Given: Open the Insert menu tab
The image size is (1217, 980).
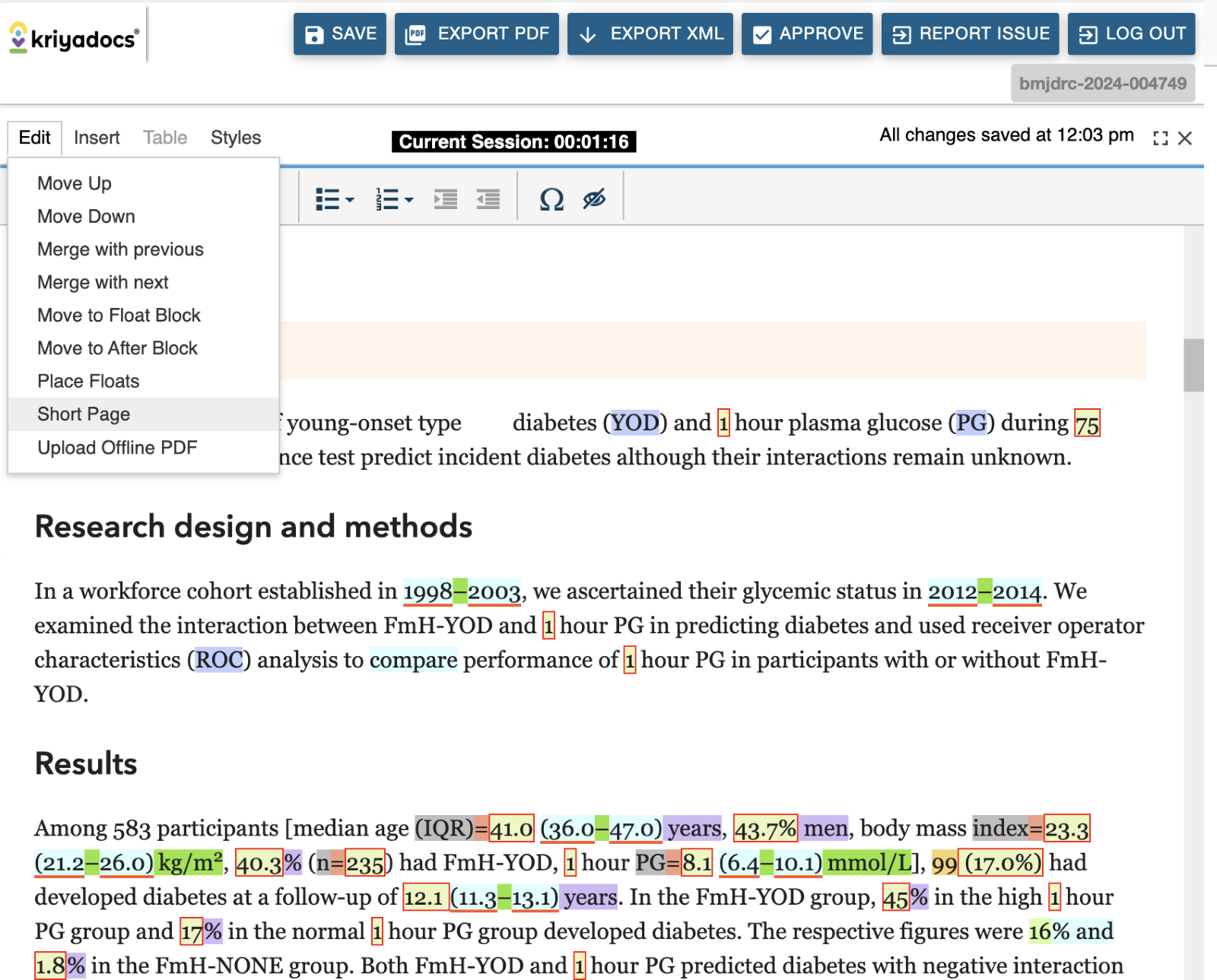Looking at the screenshot, I should (x=97, y=138).
